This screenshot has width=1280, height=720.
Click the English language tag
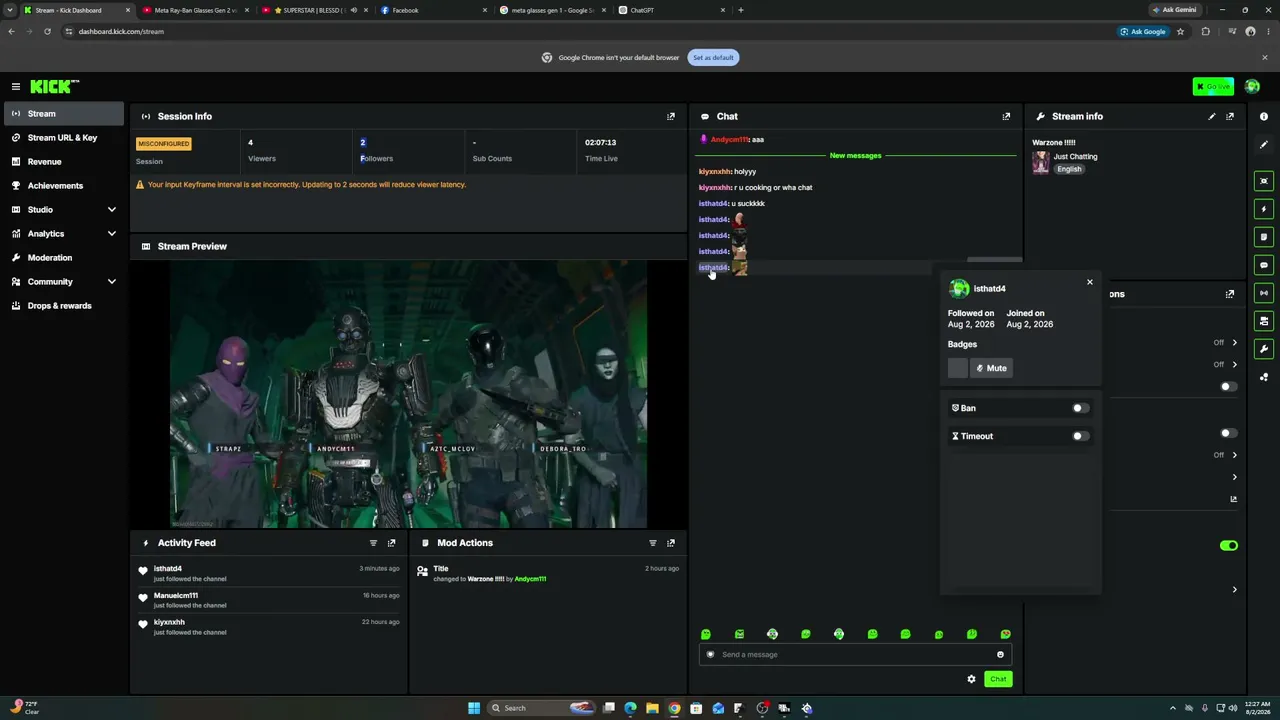tap(1069, 169)
